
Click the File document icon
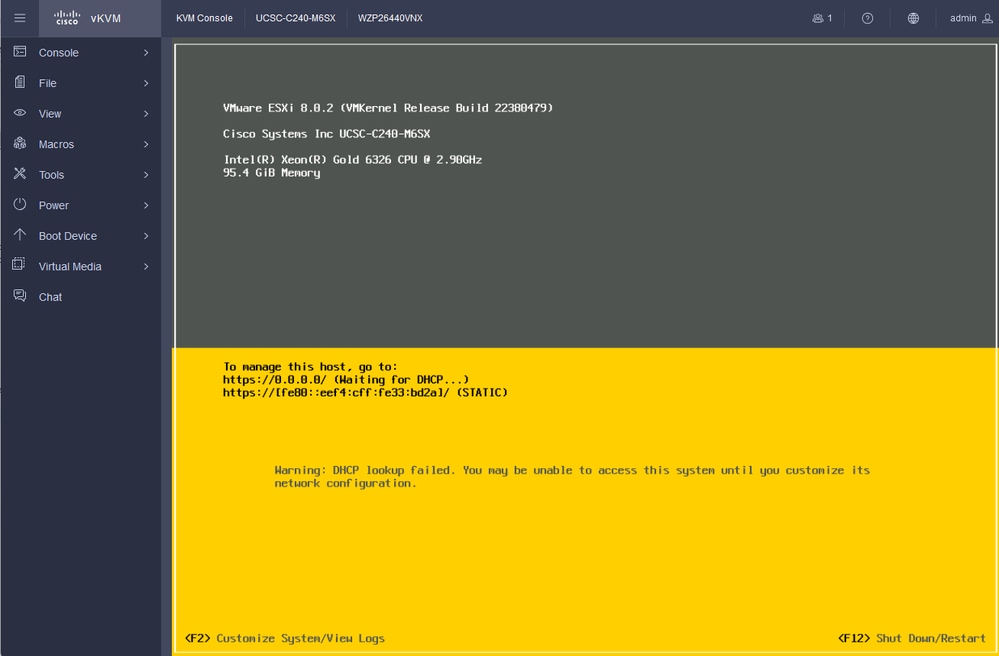(x=20, y=82)
